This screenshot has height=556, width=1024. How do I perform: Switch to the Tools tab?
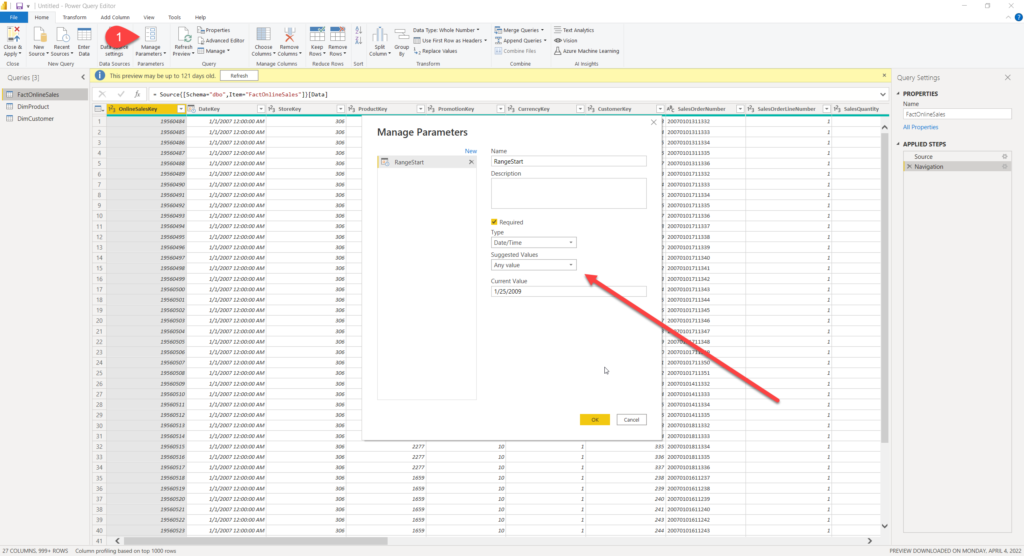[174, 18]
